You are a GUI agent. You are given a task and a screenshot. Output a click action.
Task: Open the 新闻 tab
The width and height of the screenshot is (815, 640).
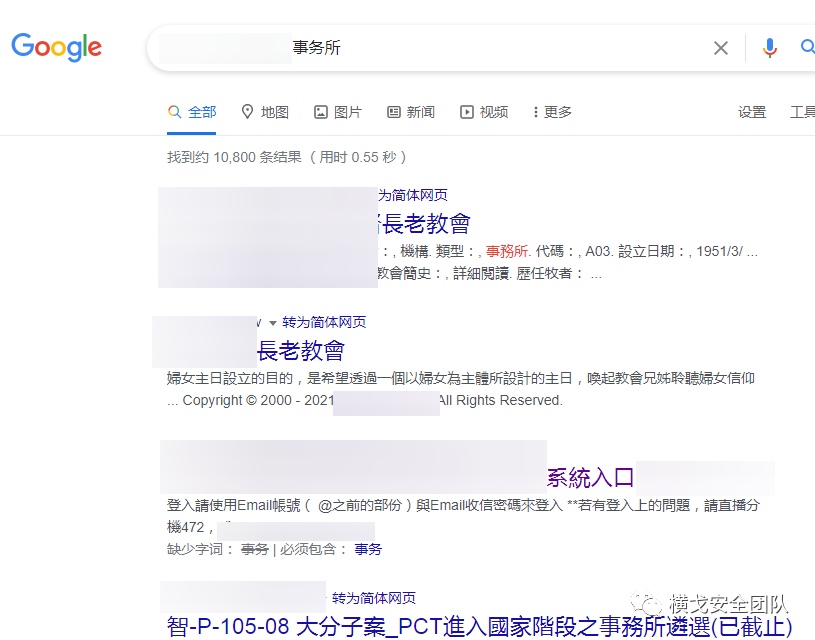point(411,112)
